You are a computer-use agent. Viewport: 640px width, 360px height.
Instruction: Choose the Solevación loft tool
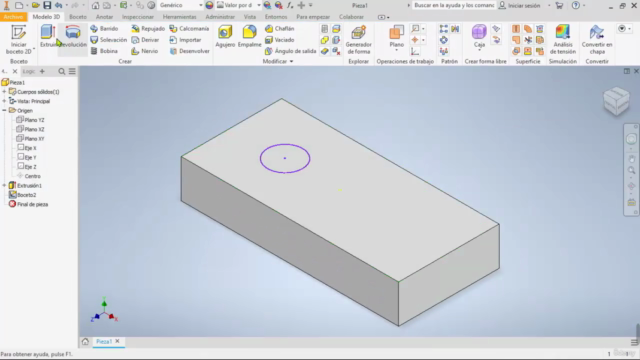coord(109,40)
